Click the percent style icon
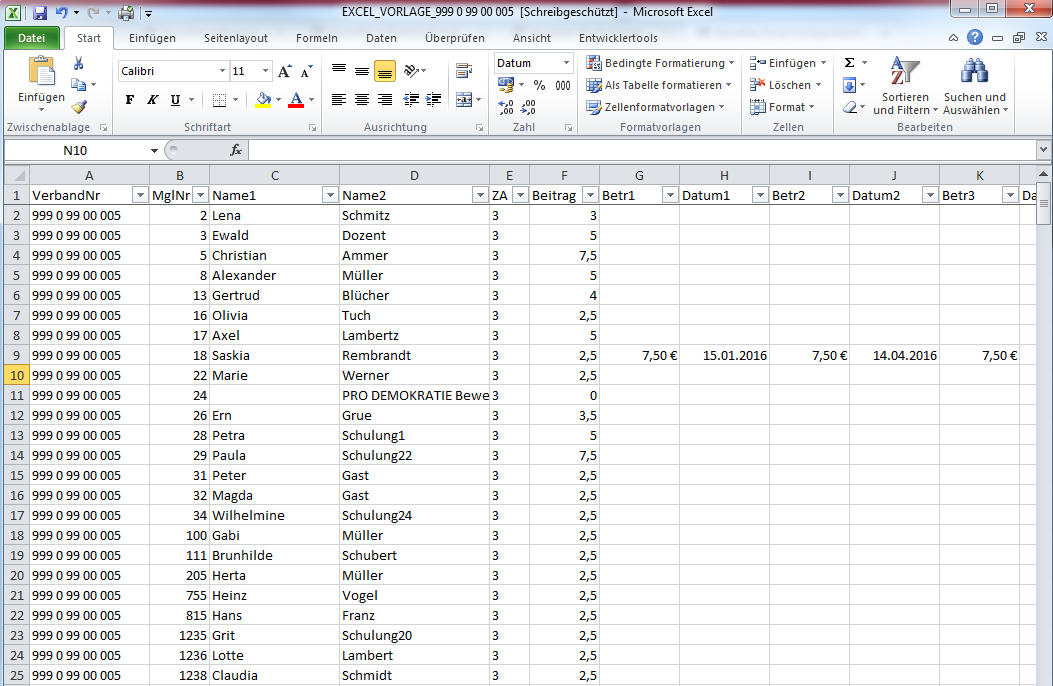Viewport: 1053px width, 686px height. pyautogui.click(x=539, y=85)
